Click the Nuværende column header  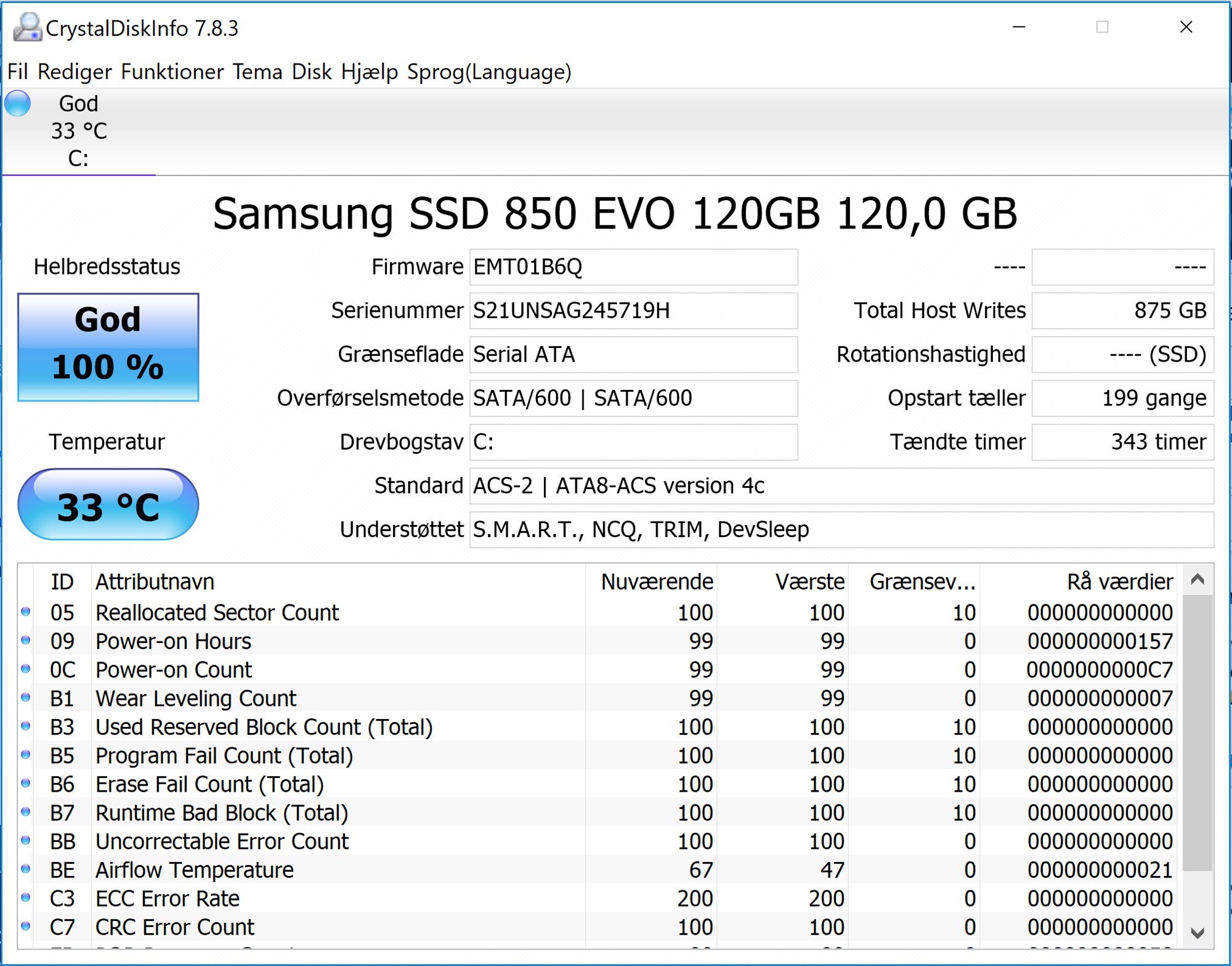(x=651, y=582)
